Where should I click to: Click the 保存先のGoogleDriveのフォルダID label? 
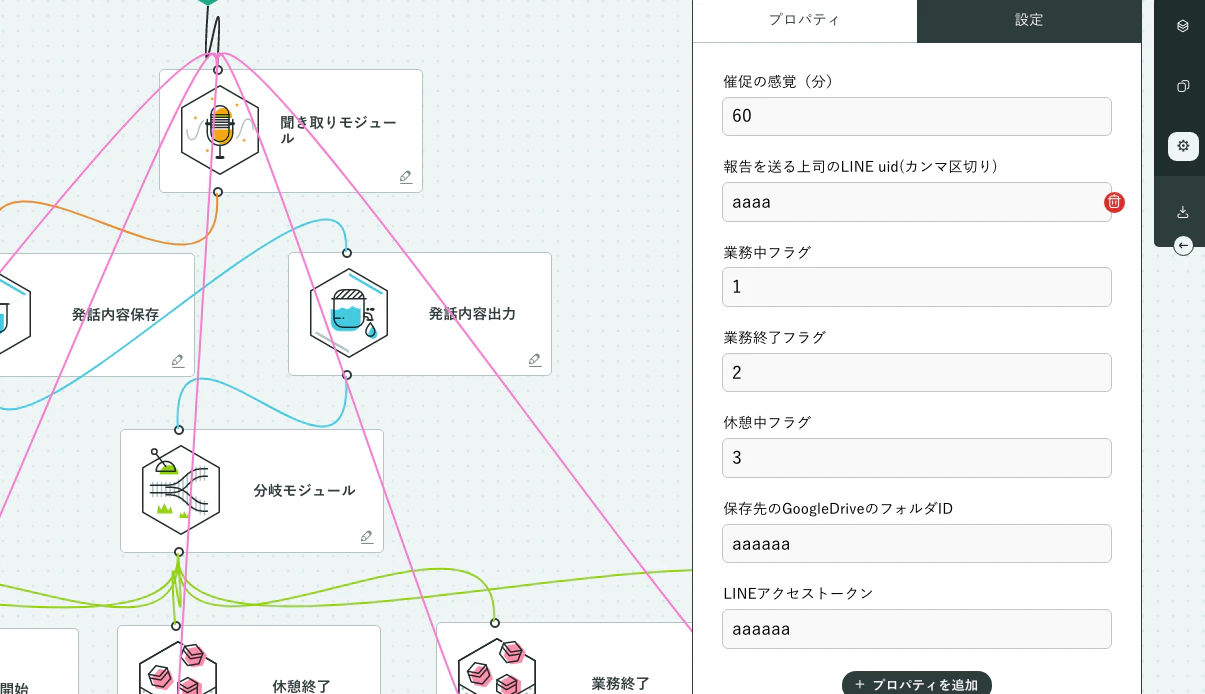[838, 509]
